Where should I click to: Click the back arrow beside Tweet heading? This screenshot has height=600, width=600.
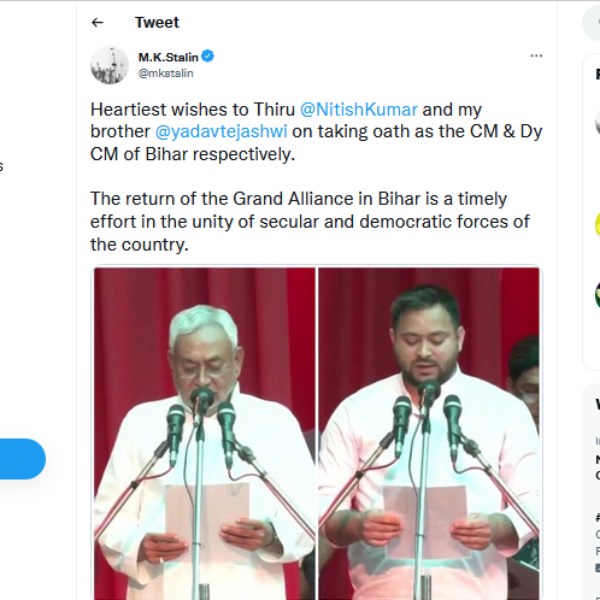(97, 22)
